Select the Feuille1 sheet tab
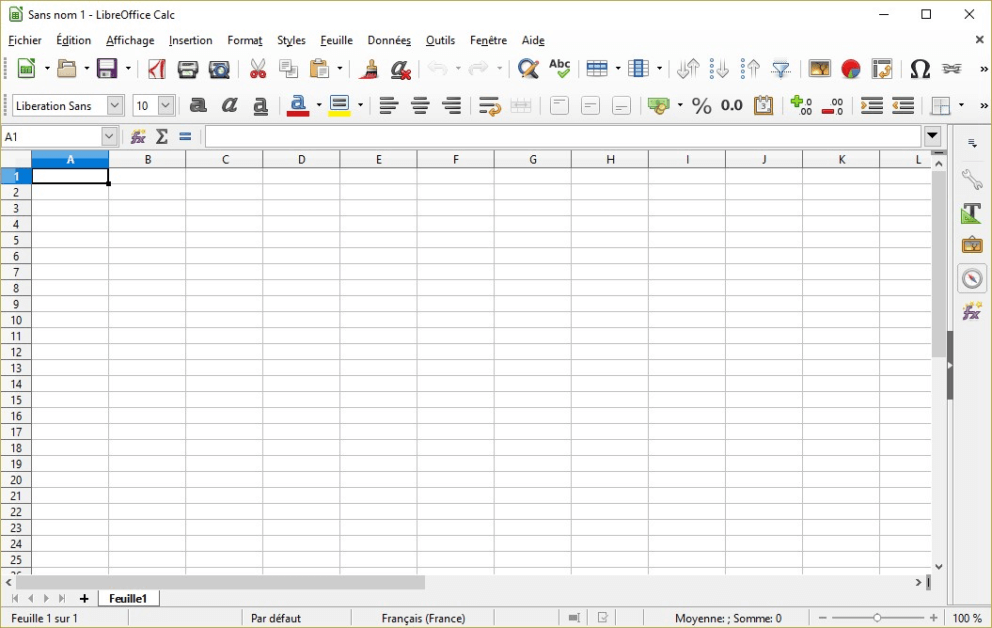 128,599
